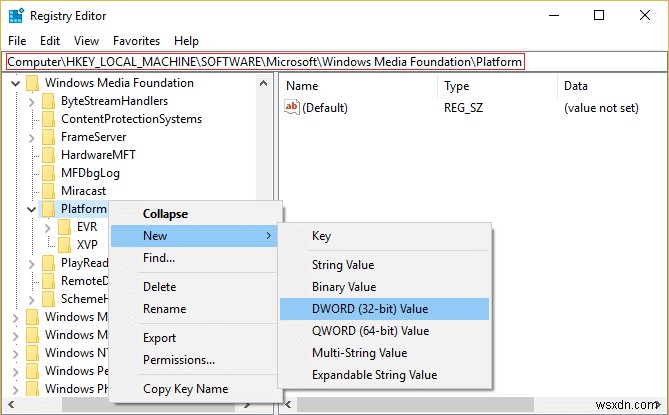Open the Favorites menu
This screenshot has width=669, height=415.
136,41
